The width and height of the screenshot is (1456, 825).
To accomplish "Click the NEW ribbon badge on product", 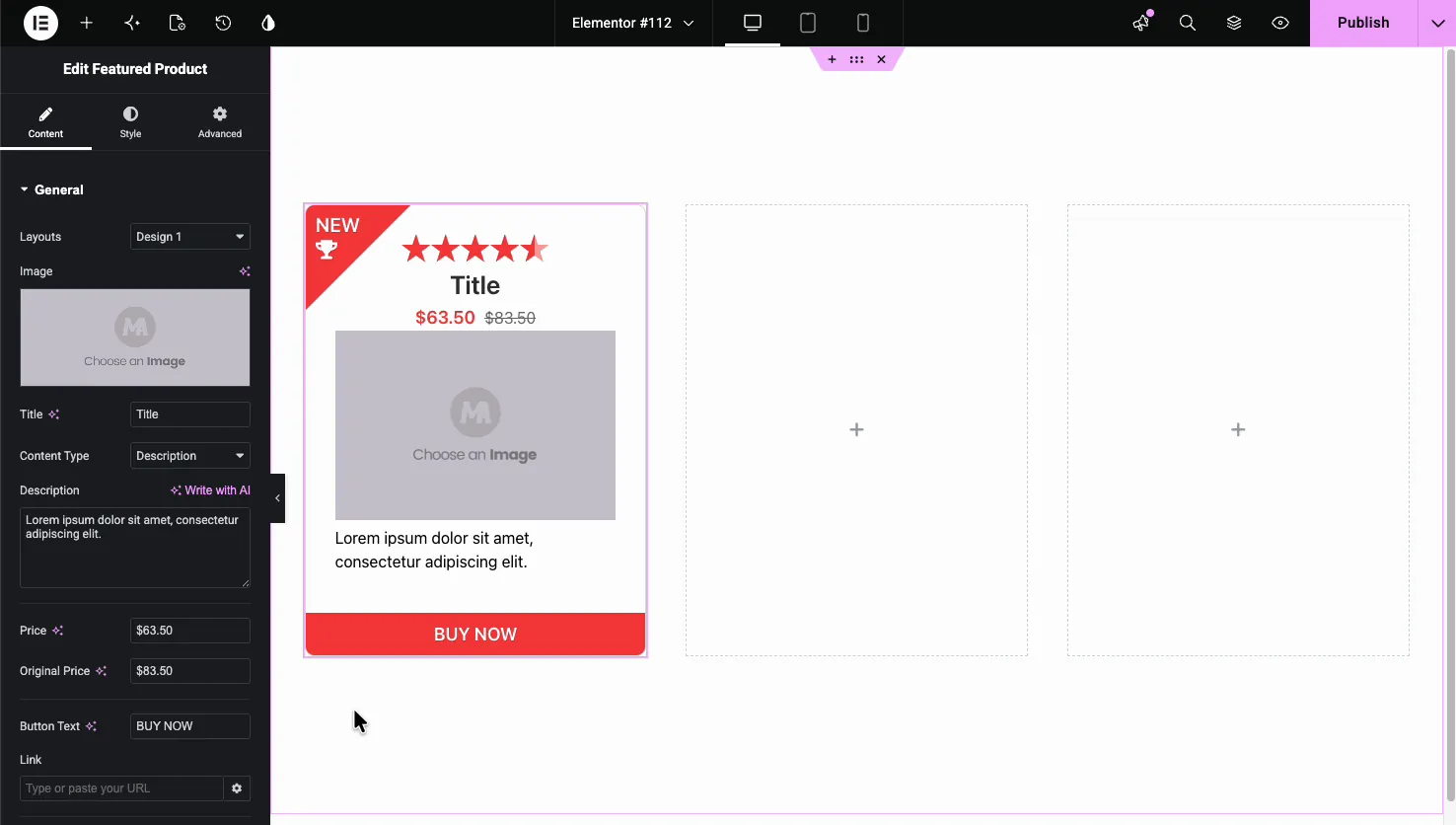I will click(339, 238).
